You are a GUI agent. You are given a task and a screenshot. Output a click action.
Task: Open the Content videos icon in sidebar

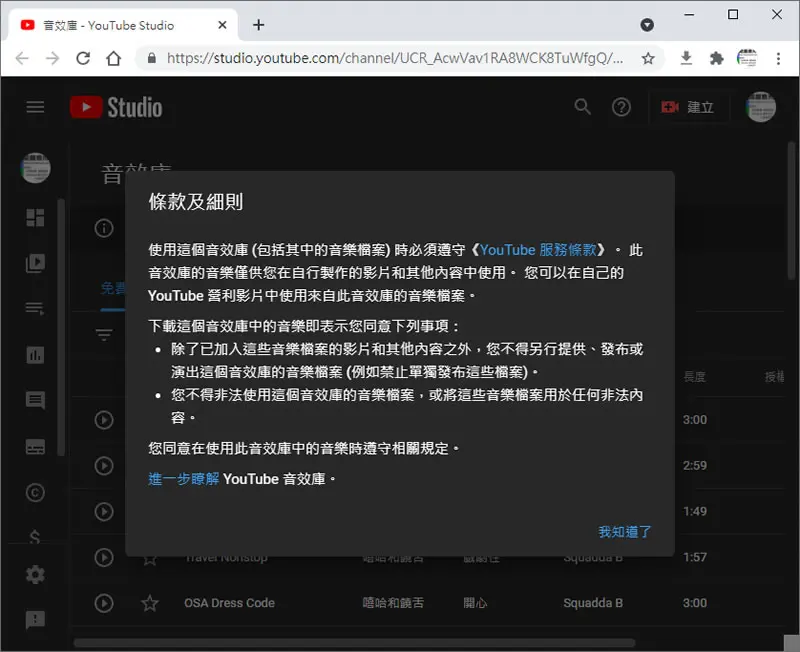(35, 263)
